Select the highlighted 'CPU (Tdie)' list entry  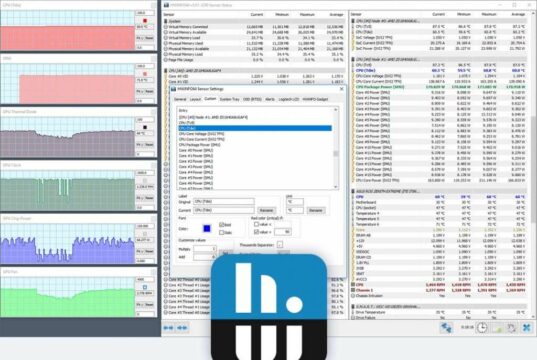[255, 128]
